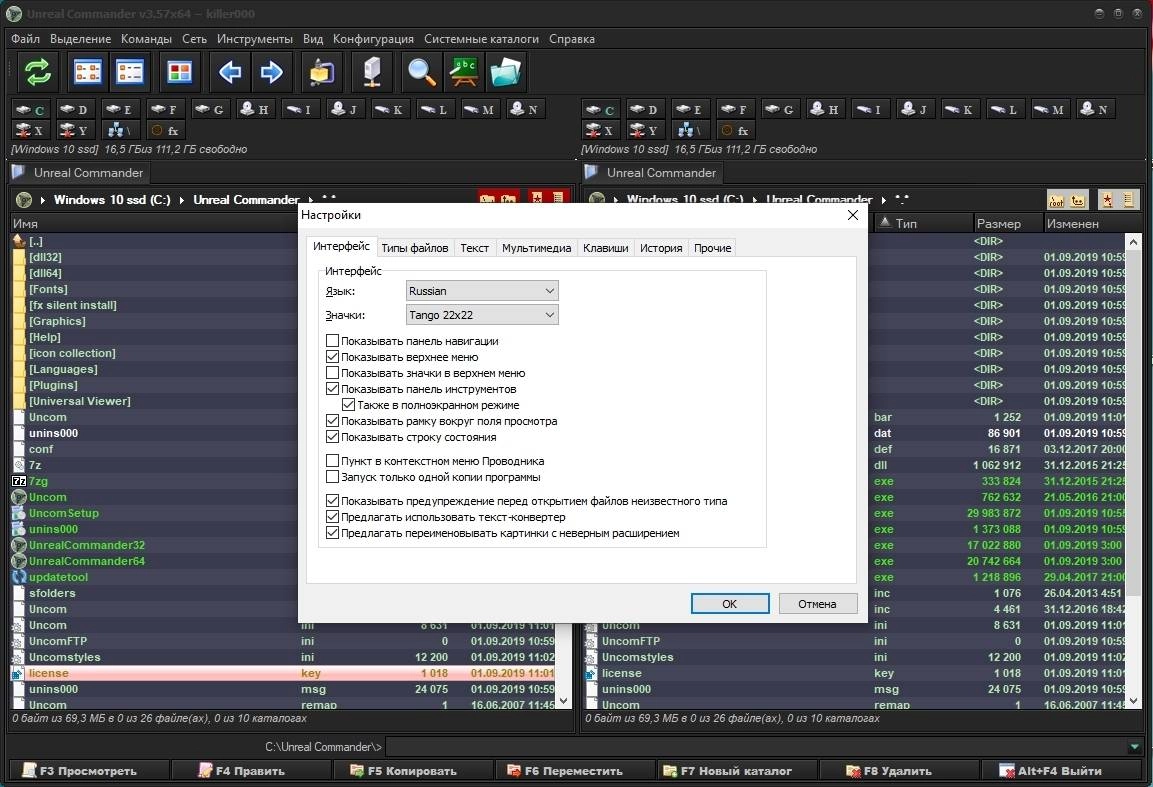Go to root directory icon, right panel
1153x787 pixels.
[1057, 200]
